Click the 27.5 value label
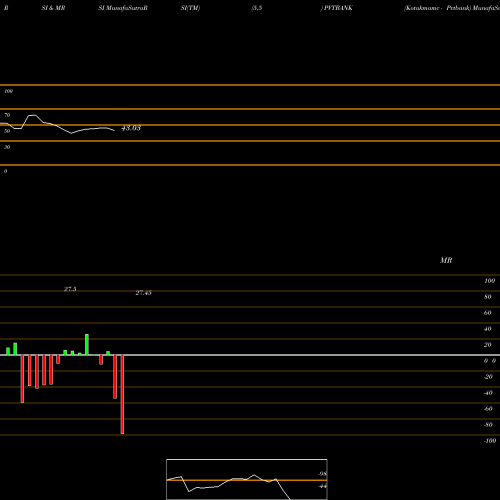Viewport: 500px width, 500px height. click(x=70, y=289)
